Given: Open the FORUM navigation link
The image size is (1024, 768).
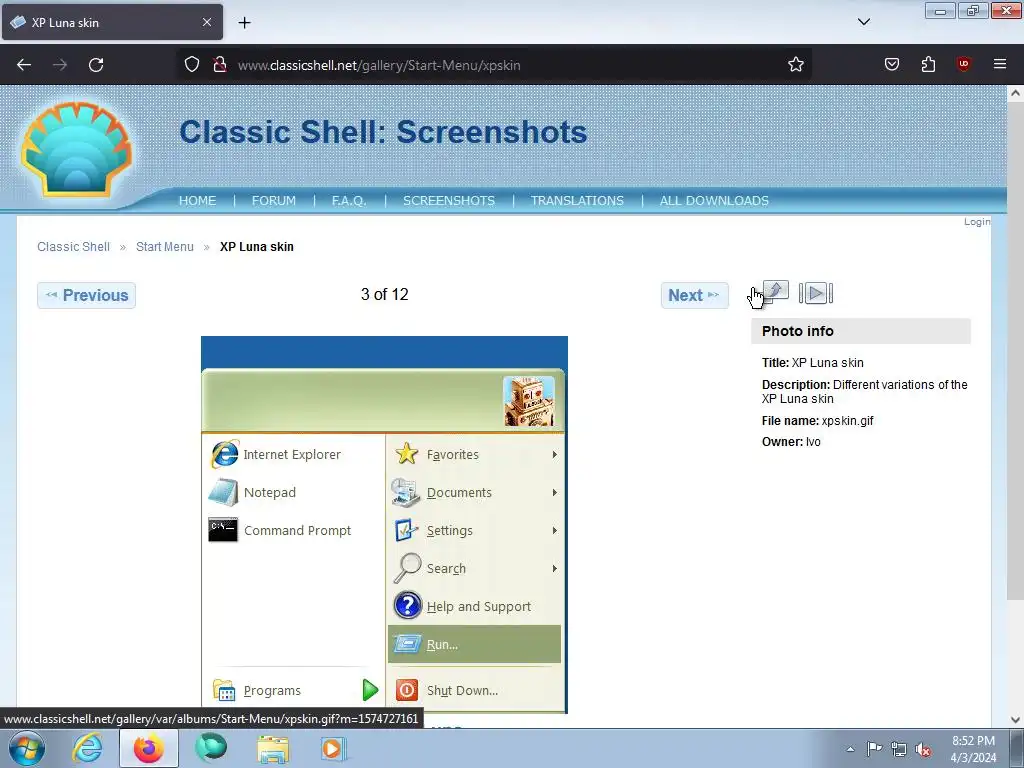Looking at the screenshot, I should pyautogui.click(x=274, y=200).
